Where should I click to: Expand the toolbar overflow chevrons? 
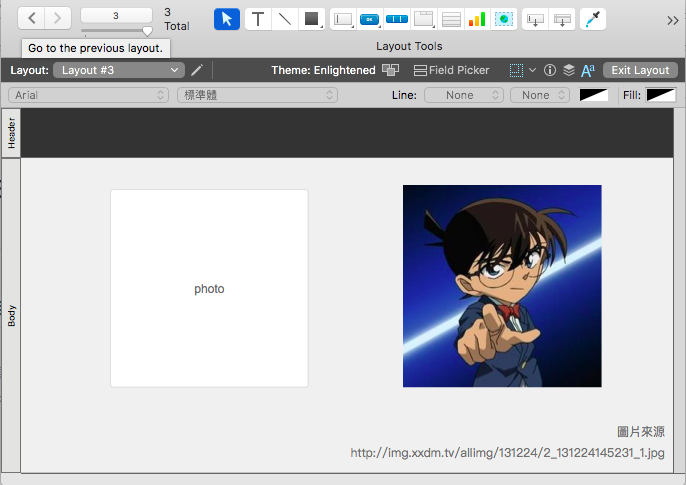673,20
